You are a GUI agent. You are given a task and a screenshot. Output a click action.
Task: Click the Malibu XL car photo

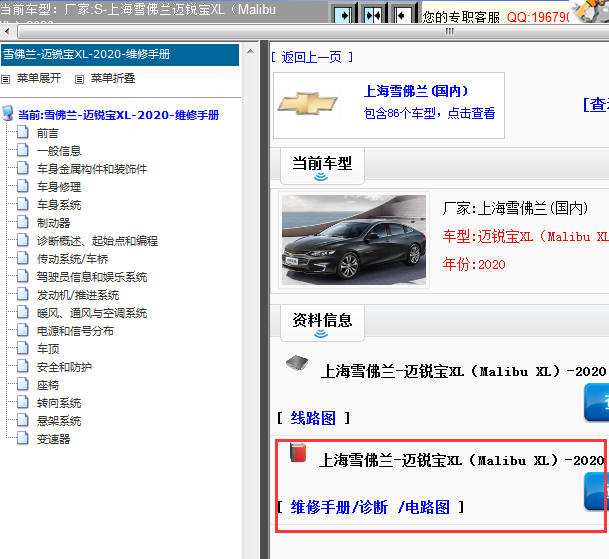(354, 240)
